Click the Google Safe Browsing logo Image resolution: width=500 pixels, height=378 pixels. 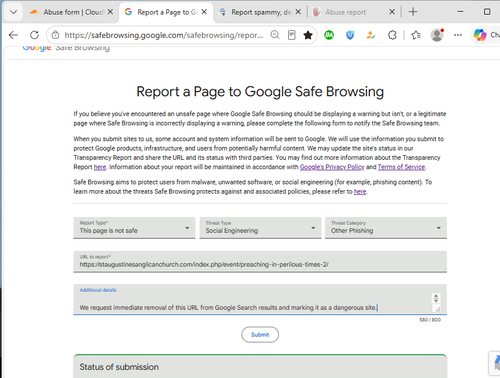tap(66, 48)
